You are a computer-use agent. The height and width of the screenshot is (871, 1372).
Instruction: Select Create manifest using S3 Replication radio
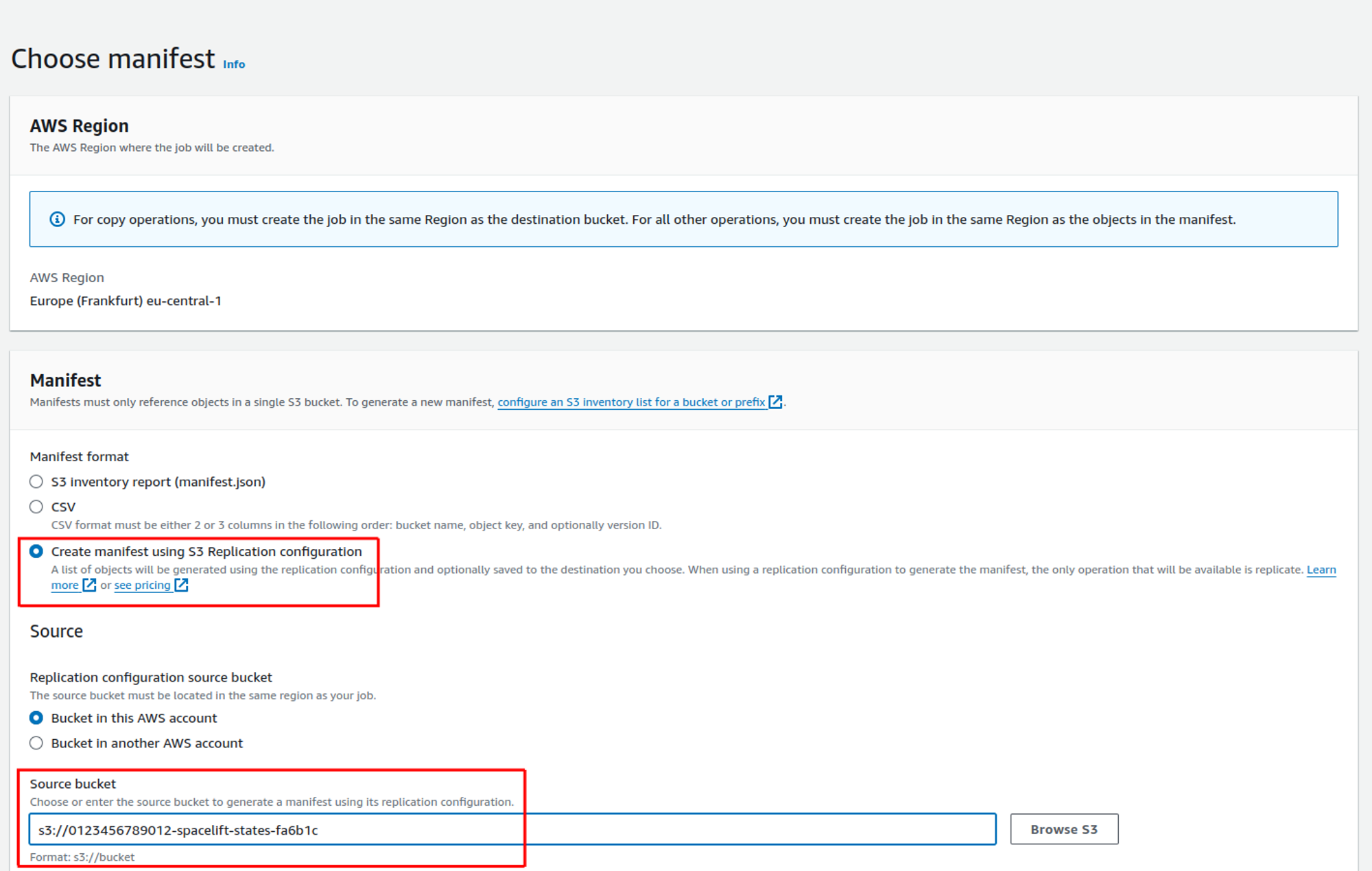(x=36, y=552)
